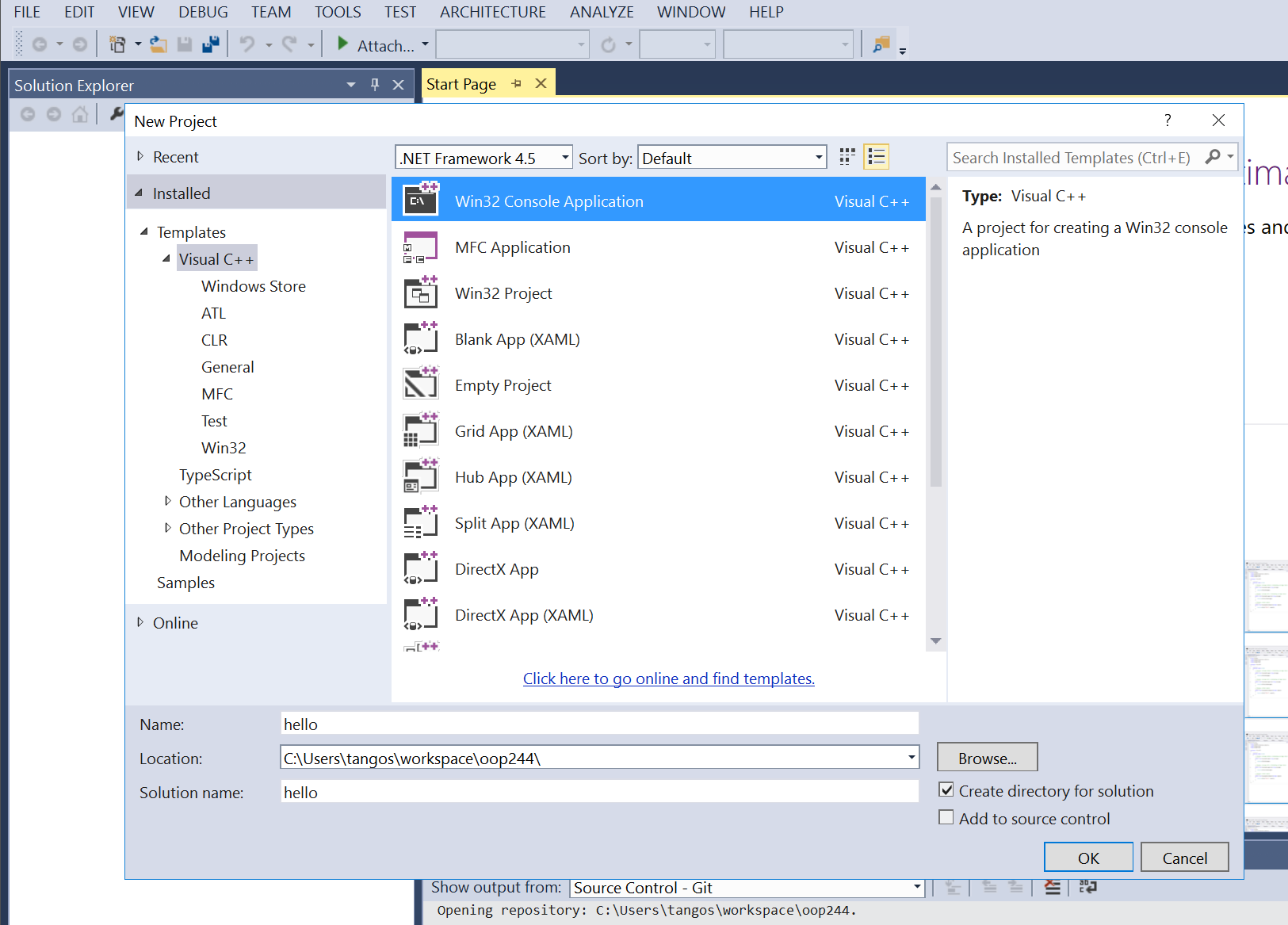Select the Samples tree item
Viewport: 1288px width, 925px height.
(x=185, y=583)
